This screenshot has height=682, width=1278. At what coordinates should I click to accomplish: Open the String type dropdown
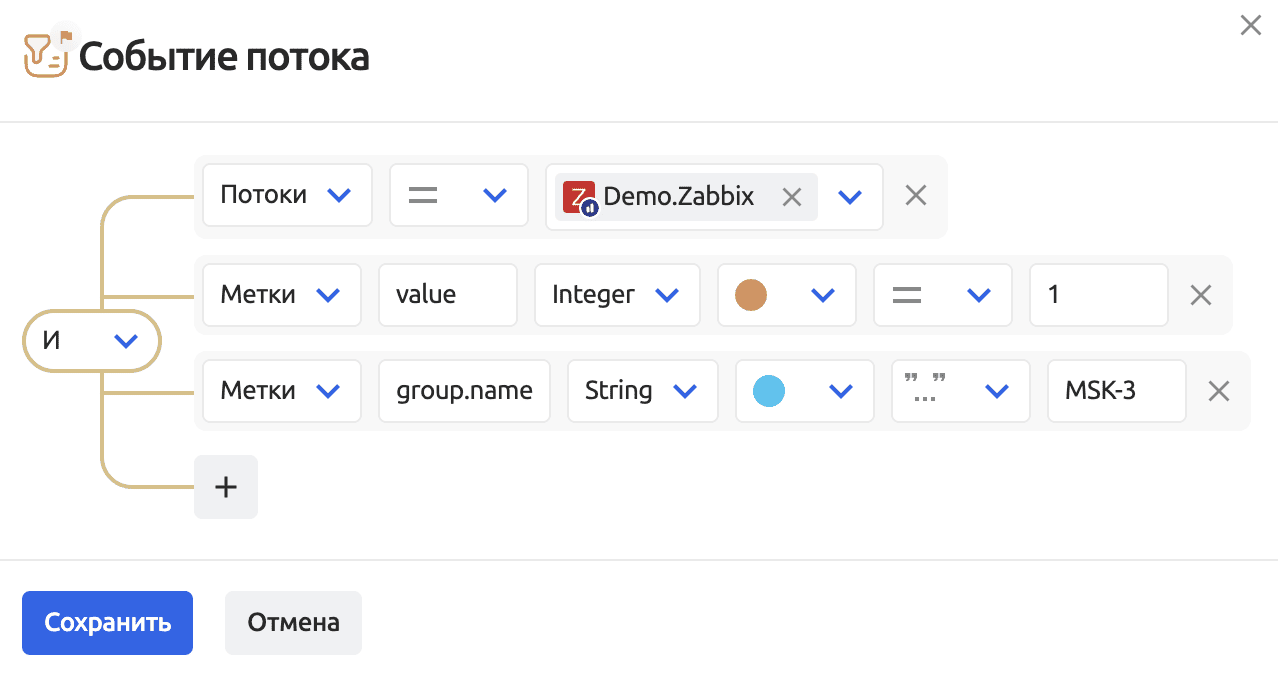pos(642,390)
